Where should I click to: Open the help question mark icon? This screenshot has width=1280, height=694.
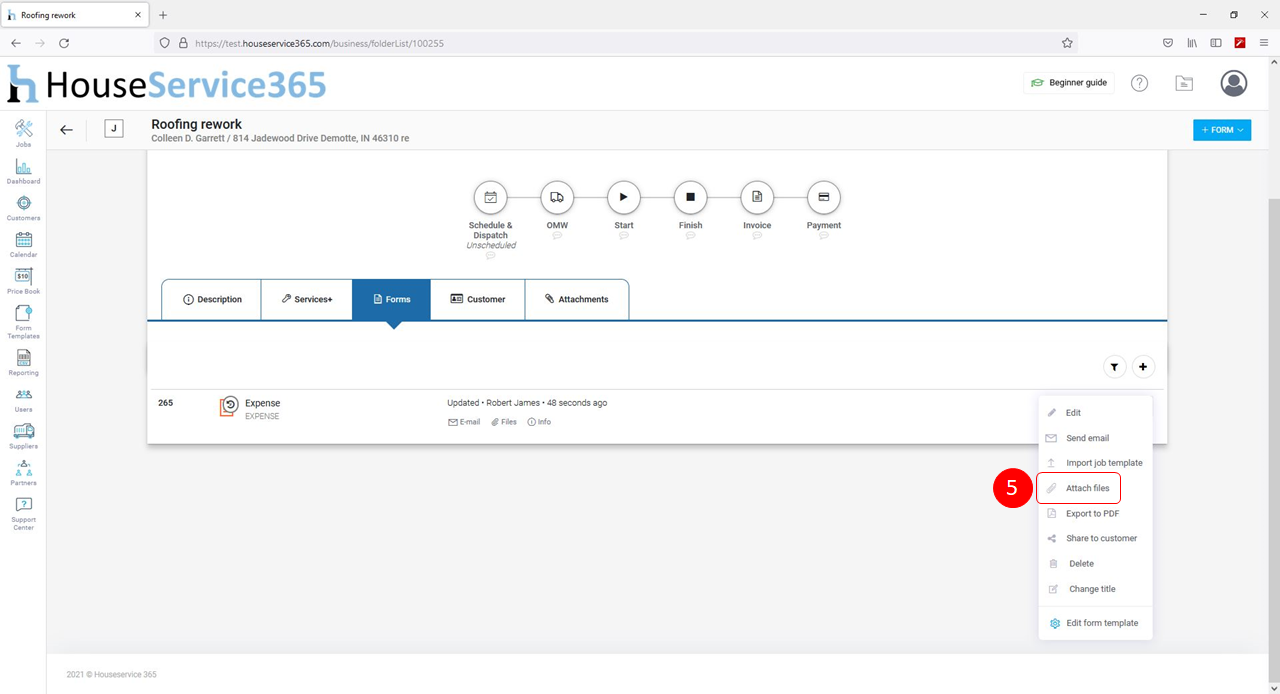pos(1139,83)
